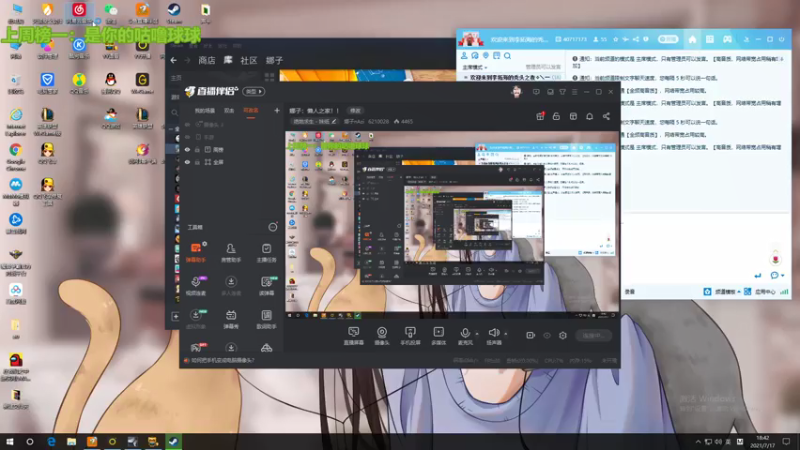Add a new scene with plus button
The image size is (800, 450).
click(277, 110)
